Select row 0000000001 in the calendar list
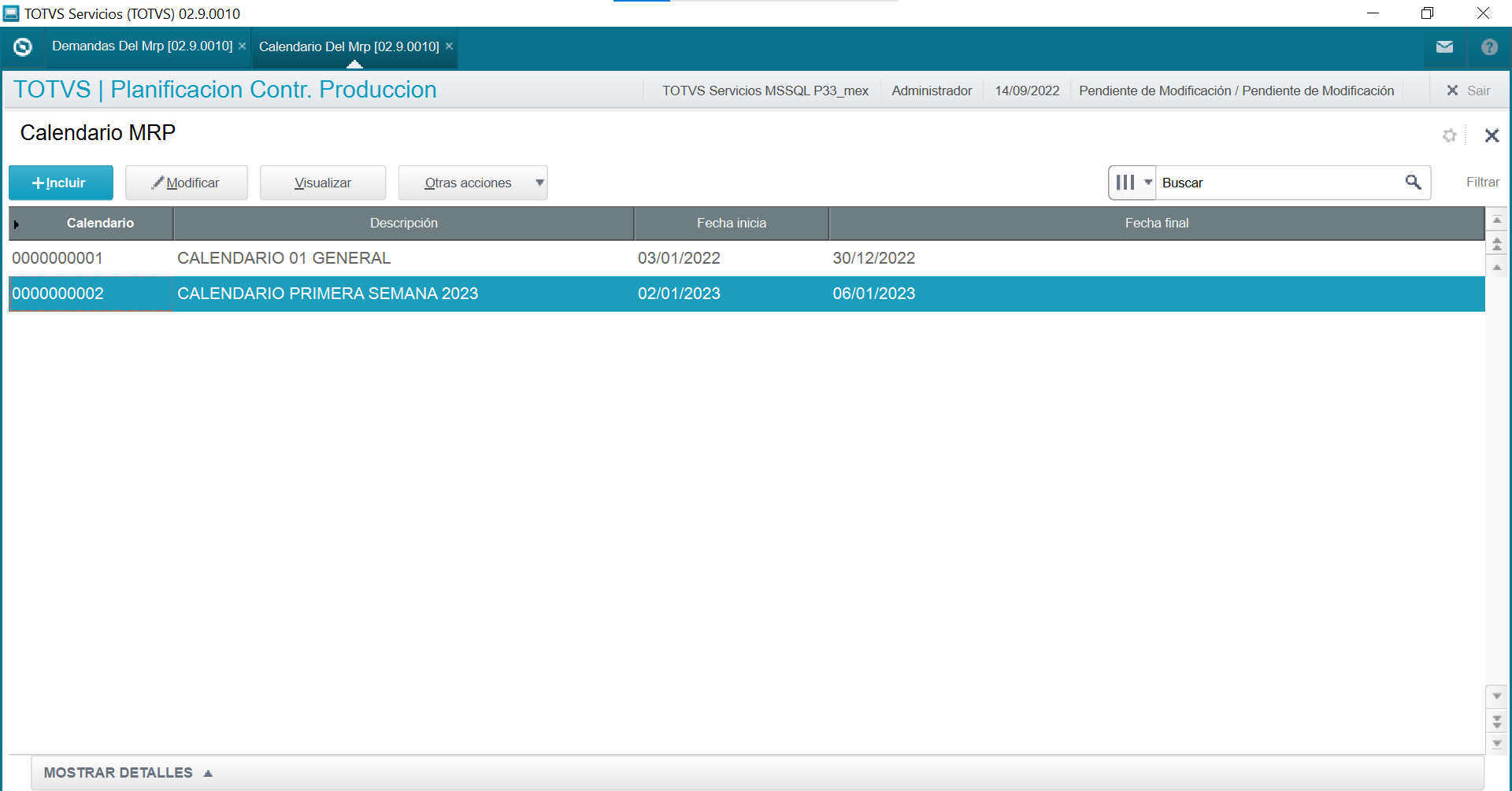 pos(747,258)
